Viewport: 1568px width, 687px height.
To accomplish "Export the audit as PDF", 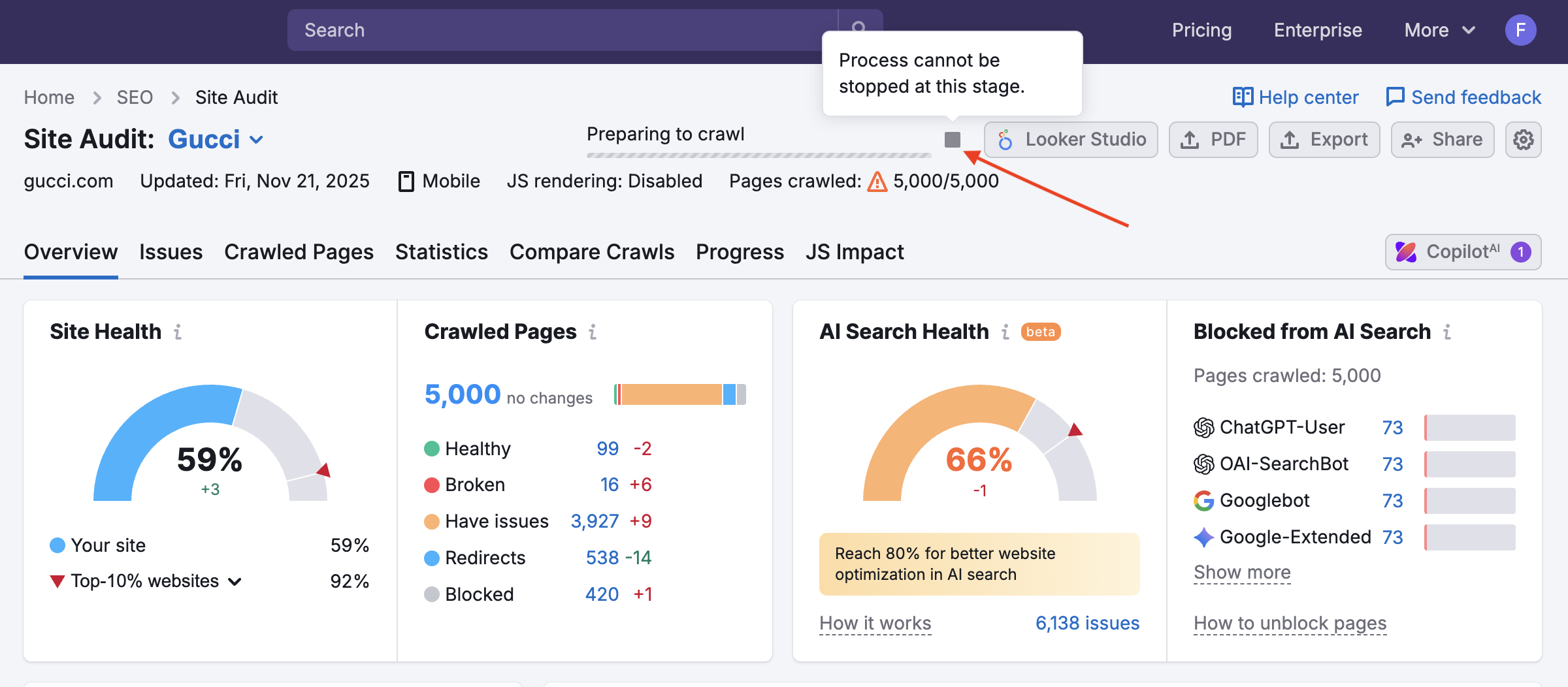I will (x=1213, y=139).
